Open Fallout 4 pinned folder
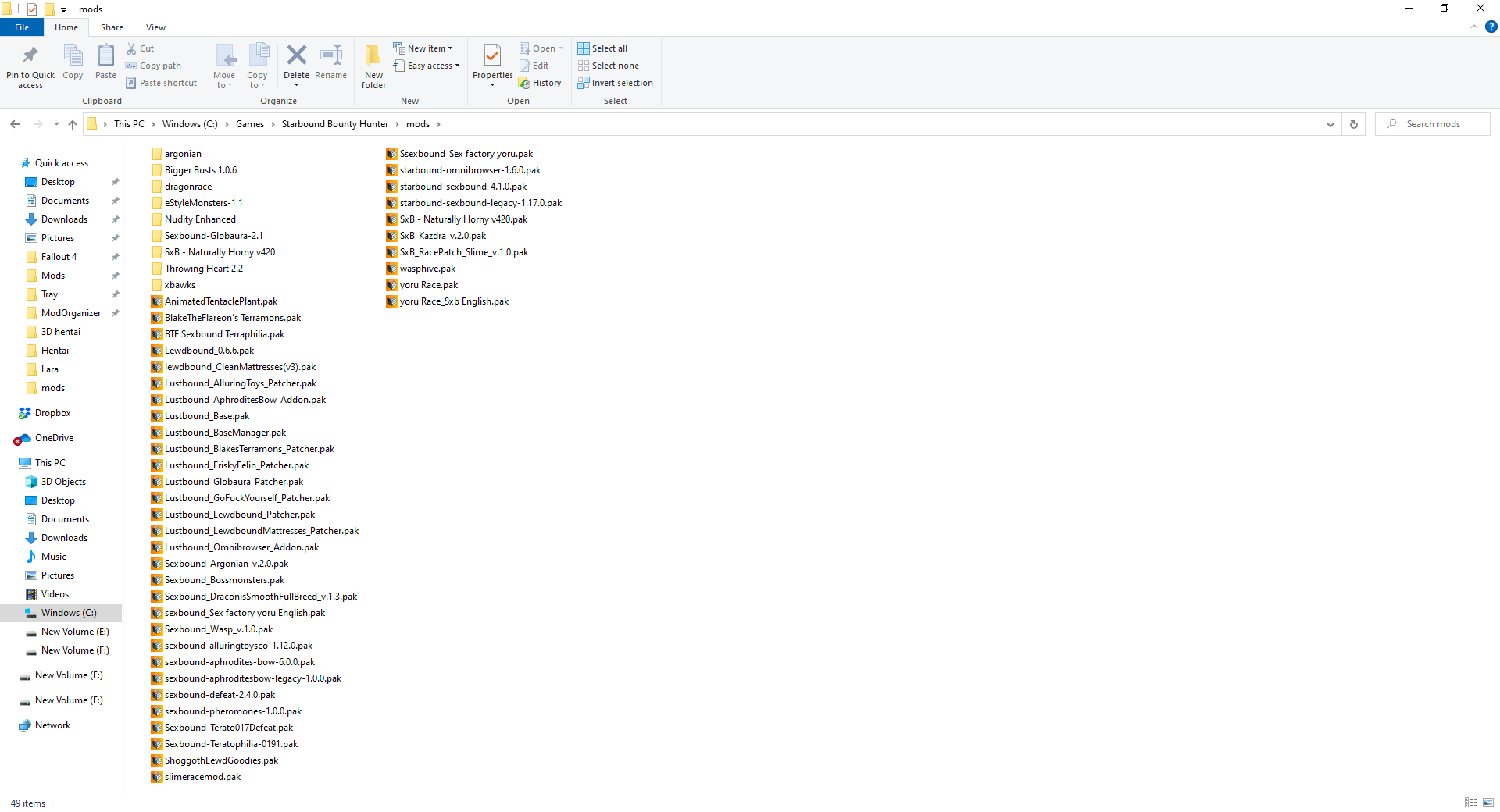Screen dimensions: 1500x812 click(59, 257)
